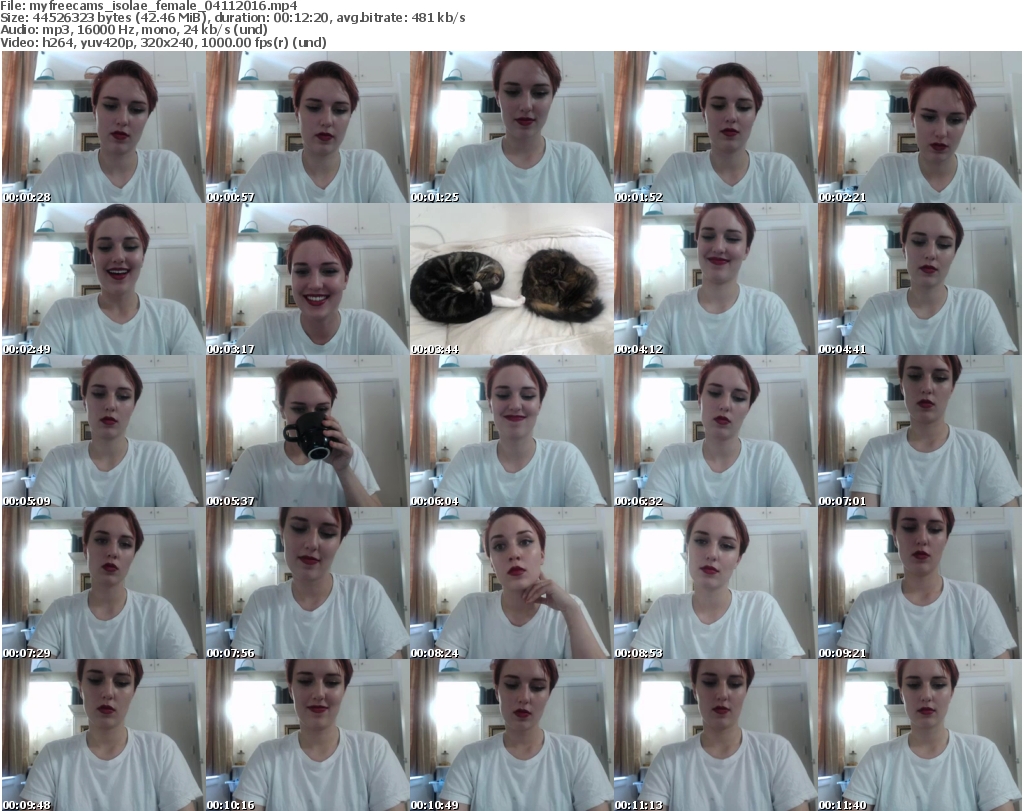The height and width of the screenshot is (811, 1024).
Task: Open the frame at 00:09:48
Action: click(x=103, y=735)
